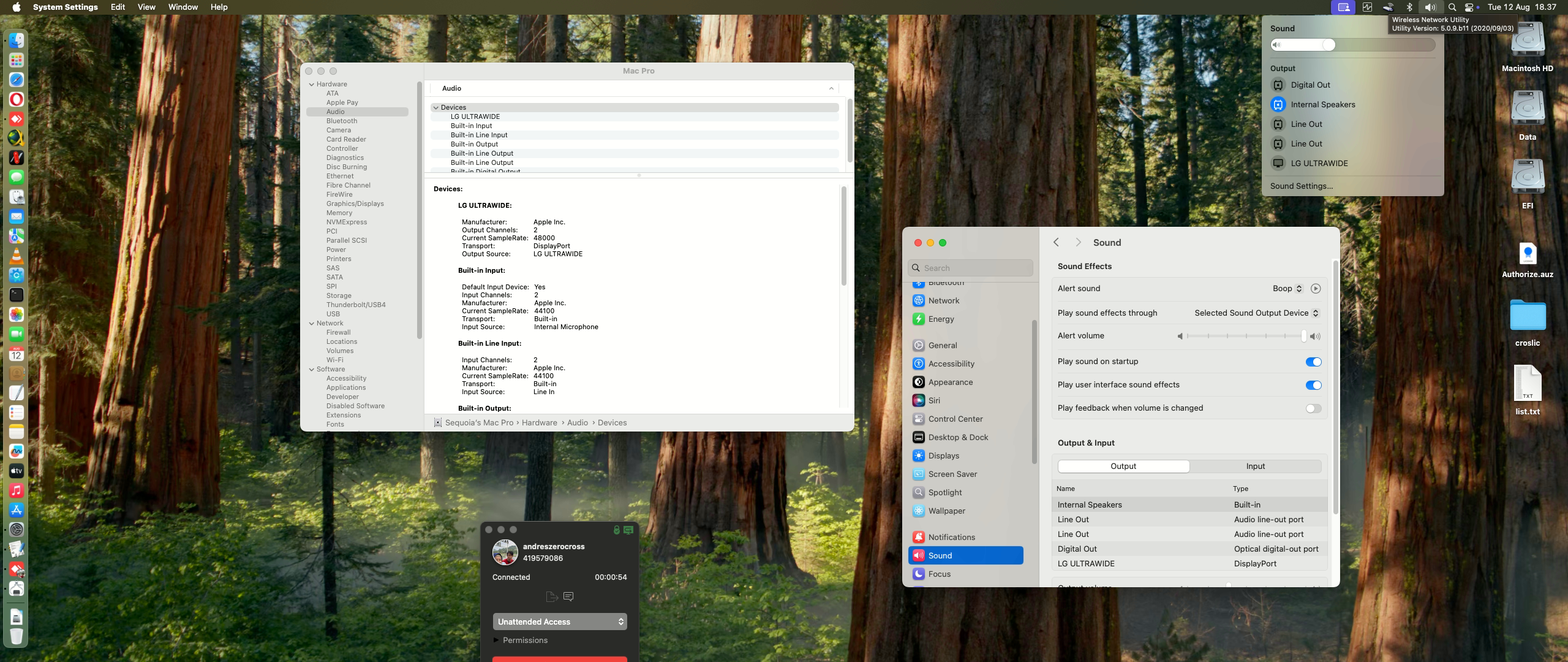Click the screen sharing menu bar icon

pyautogui.click(x=1343, y=7)
